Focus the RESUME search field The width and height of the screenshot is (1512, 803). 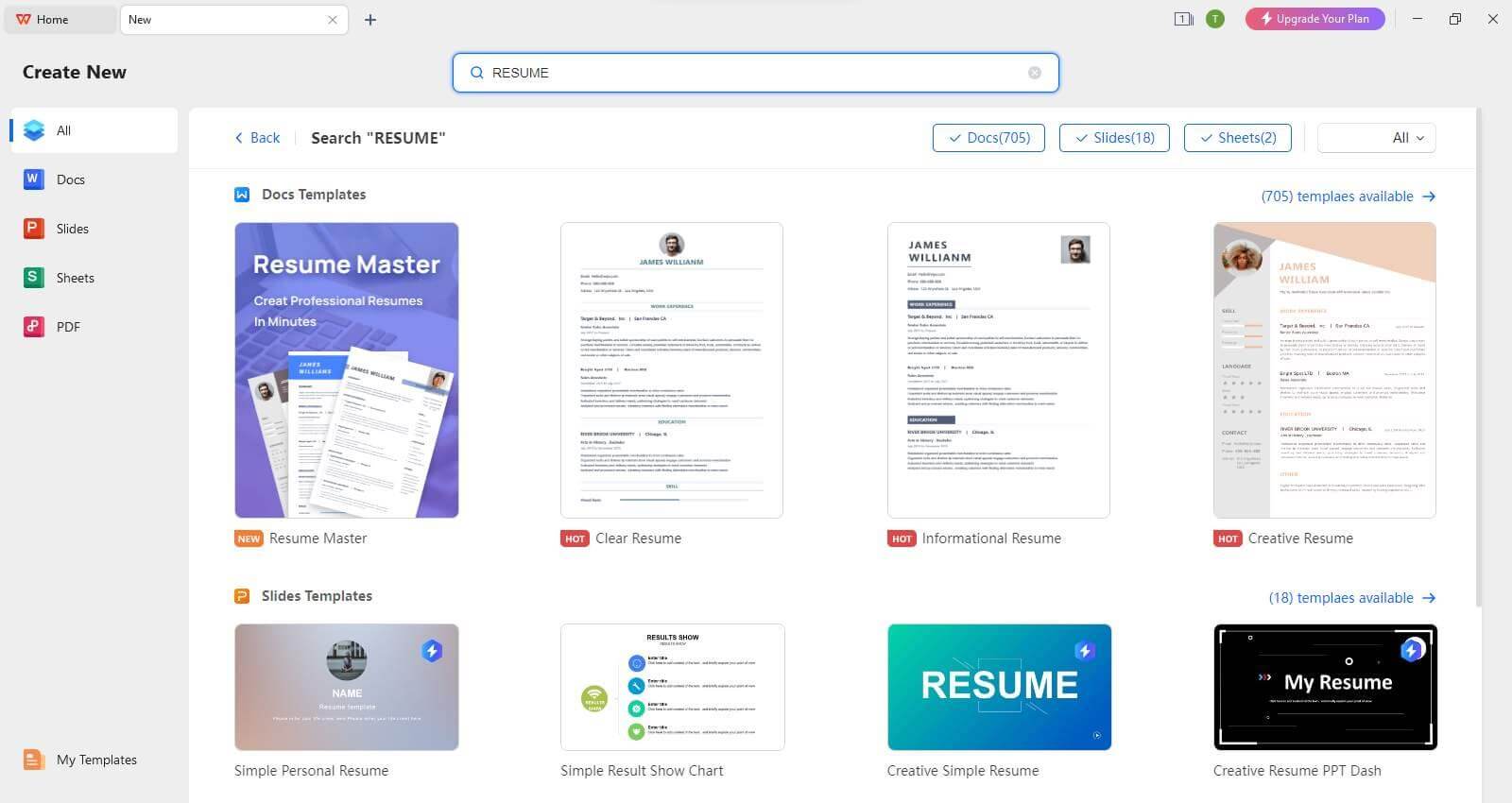click(x=756, y=73)
